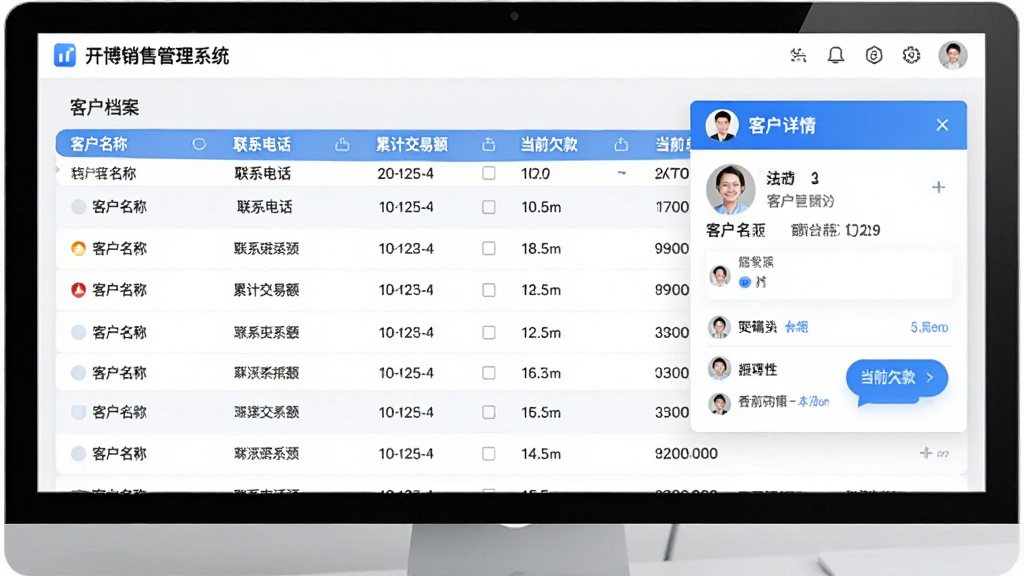Click the circle icon in the 客户名称 column header

pyautogui.click(x=199, y=144)
